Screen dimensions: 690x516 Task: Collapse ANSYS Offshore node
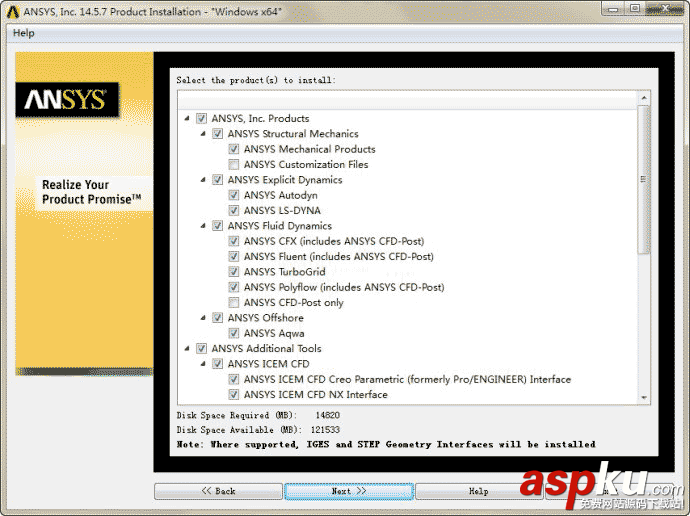coord(203,318)
